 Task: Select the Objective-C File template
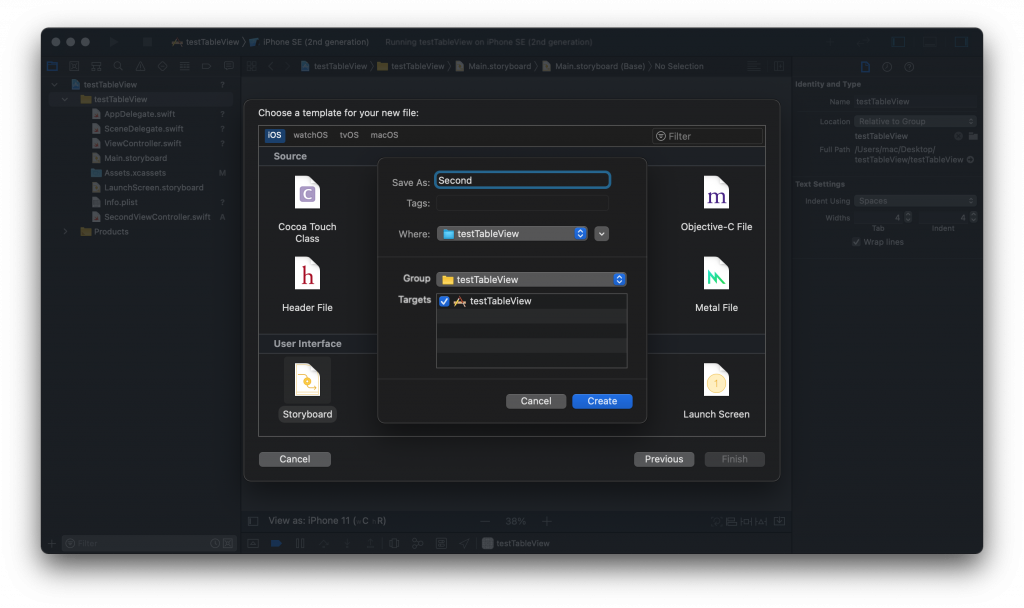716,203
